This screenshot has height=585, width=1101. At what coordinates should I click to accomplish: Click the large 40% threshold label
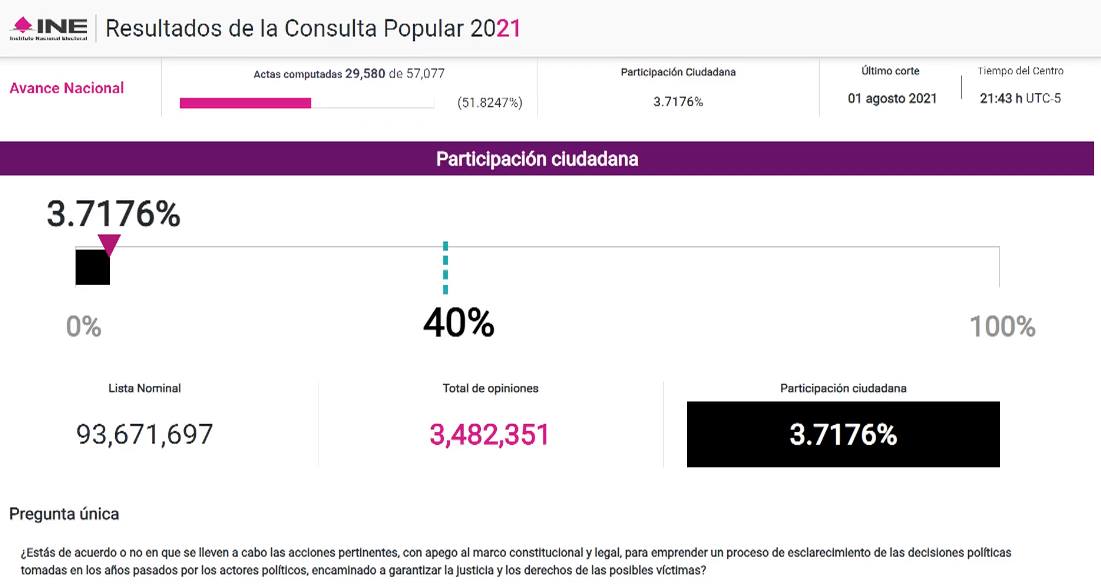(459, 323)
